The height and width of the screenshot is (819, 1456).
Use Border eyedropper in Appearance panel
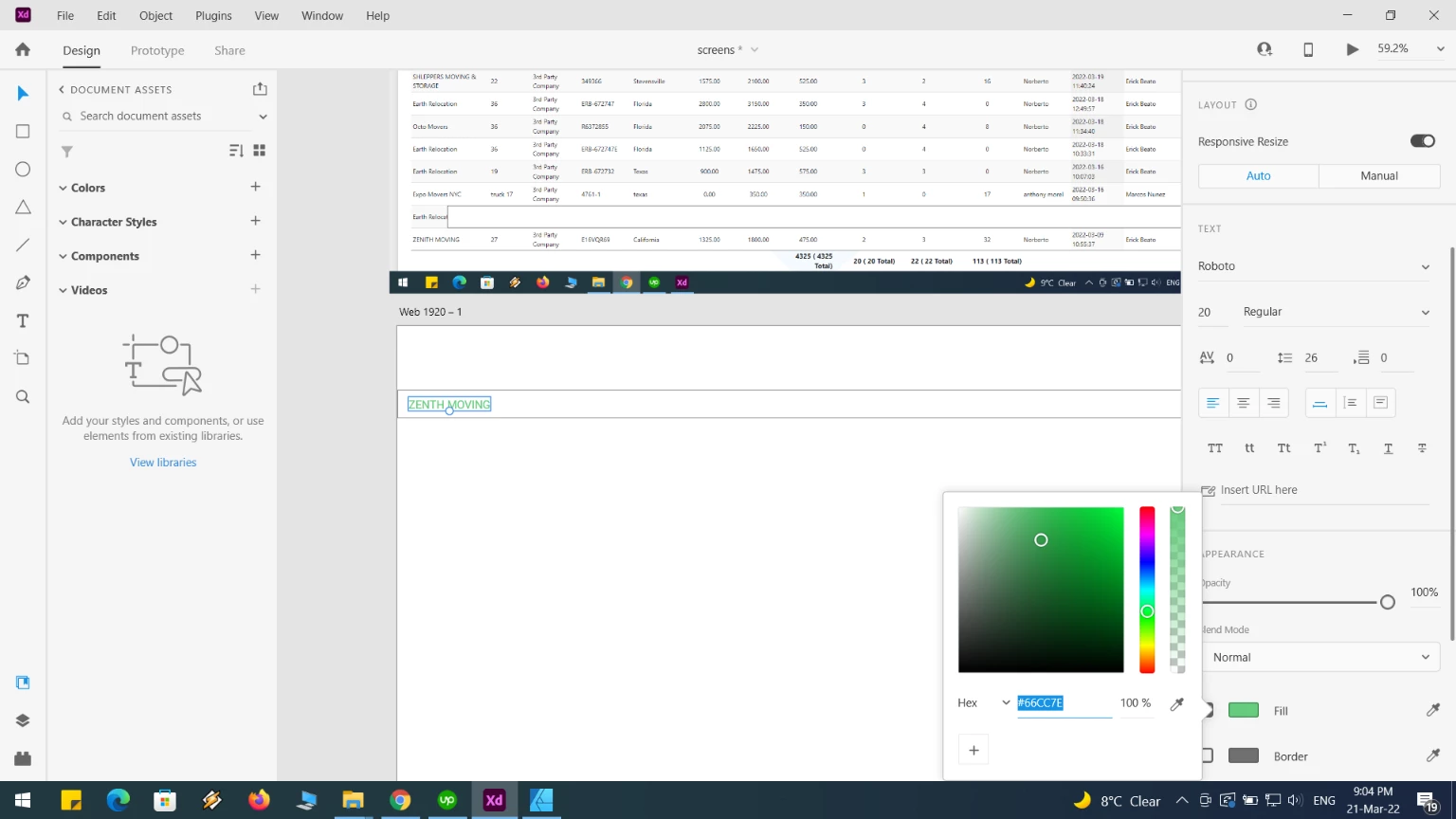[x=1433, y=755]
